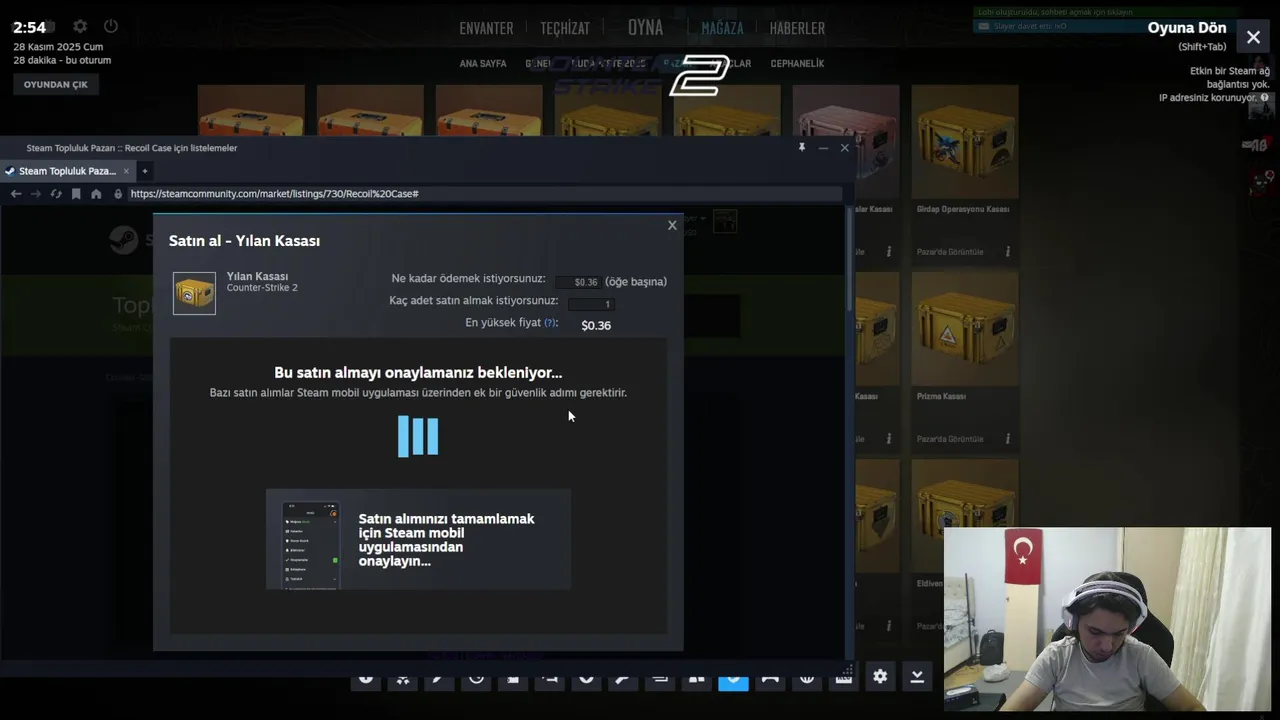Open the MAĞAZA menu
1280x720 pixels.
tap(722, 29)
